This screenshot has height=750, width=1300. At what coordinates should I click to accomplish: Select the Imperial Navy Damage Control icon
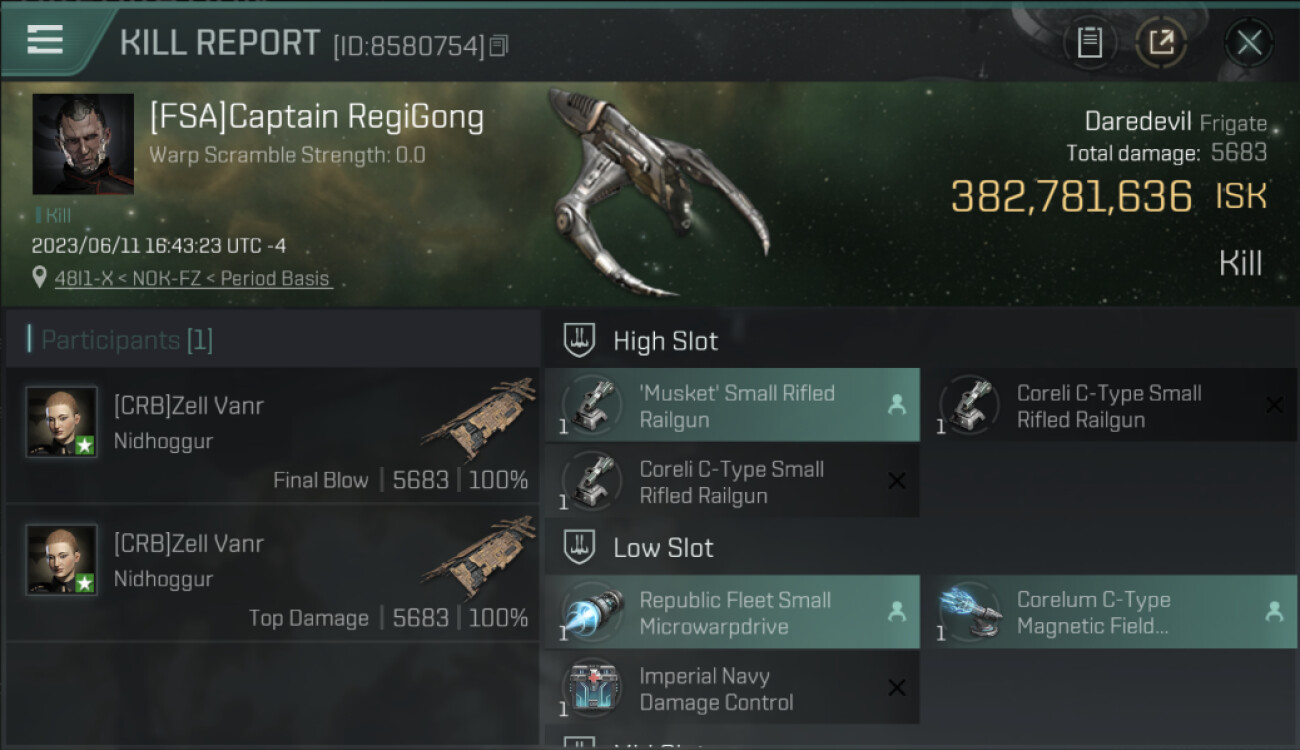coord(591,688)
